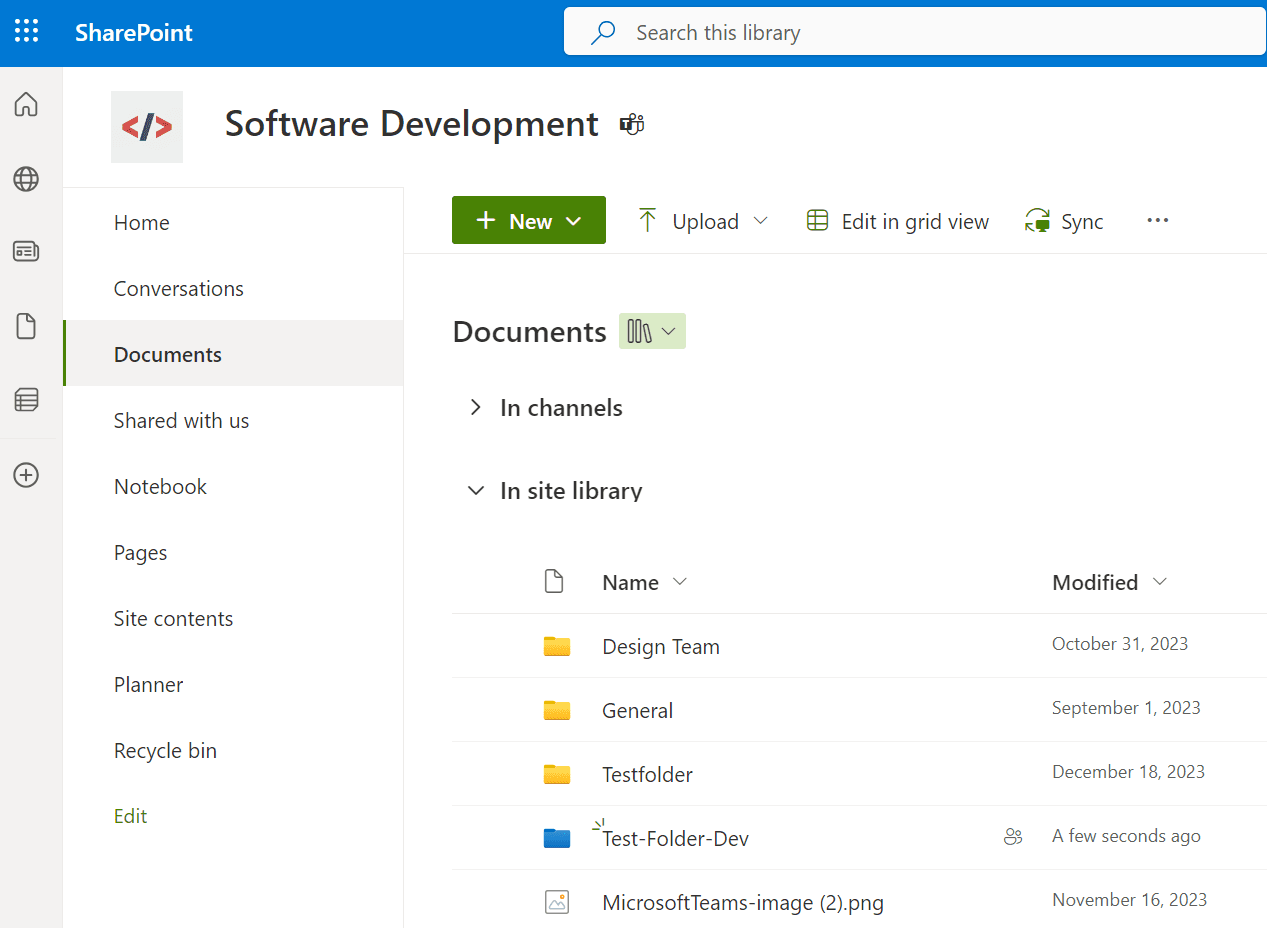Screen dimensions: 1267x928
Task: Open the Microsoft Teams icon beside the site title
Action: [631, 124]
